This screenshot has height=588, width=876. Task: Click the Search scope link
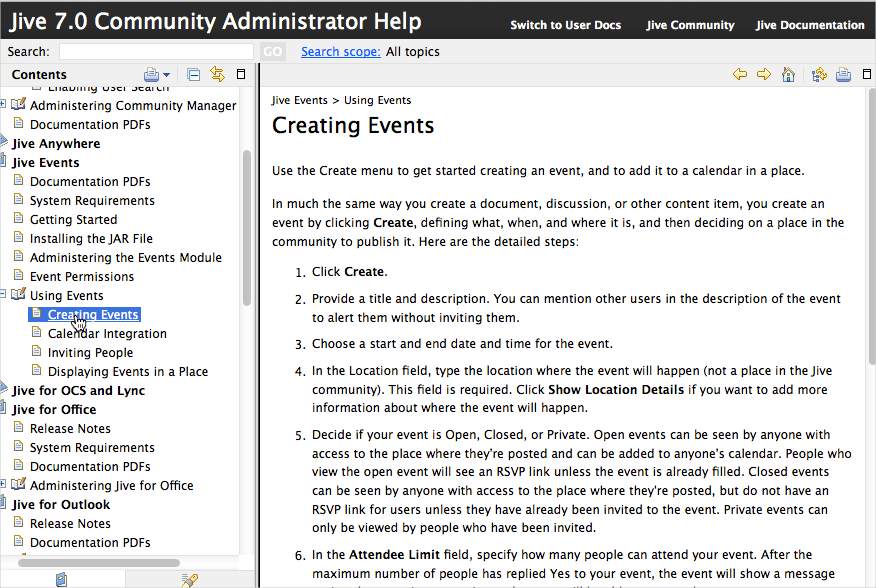coord(341,52)
